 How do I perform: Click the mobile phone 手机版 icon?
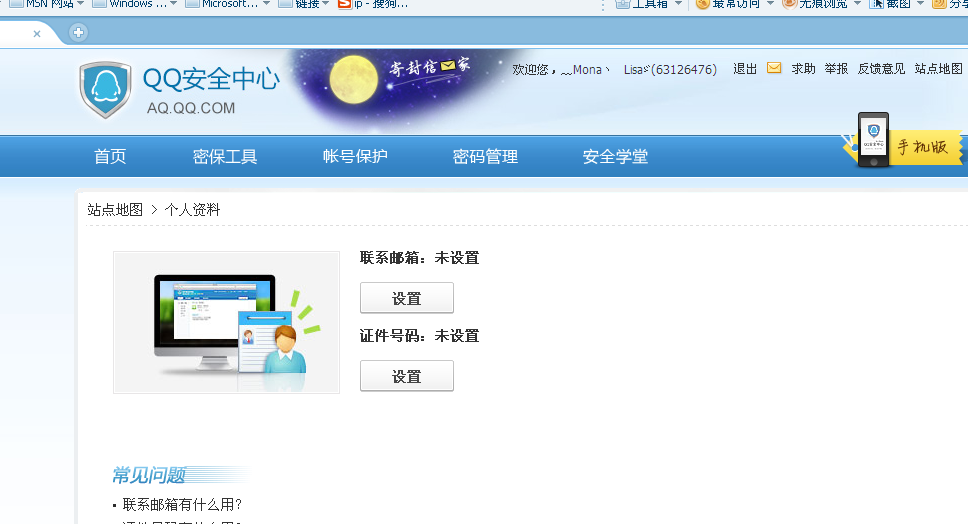point(873,139)
